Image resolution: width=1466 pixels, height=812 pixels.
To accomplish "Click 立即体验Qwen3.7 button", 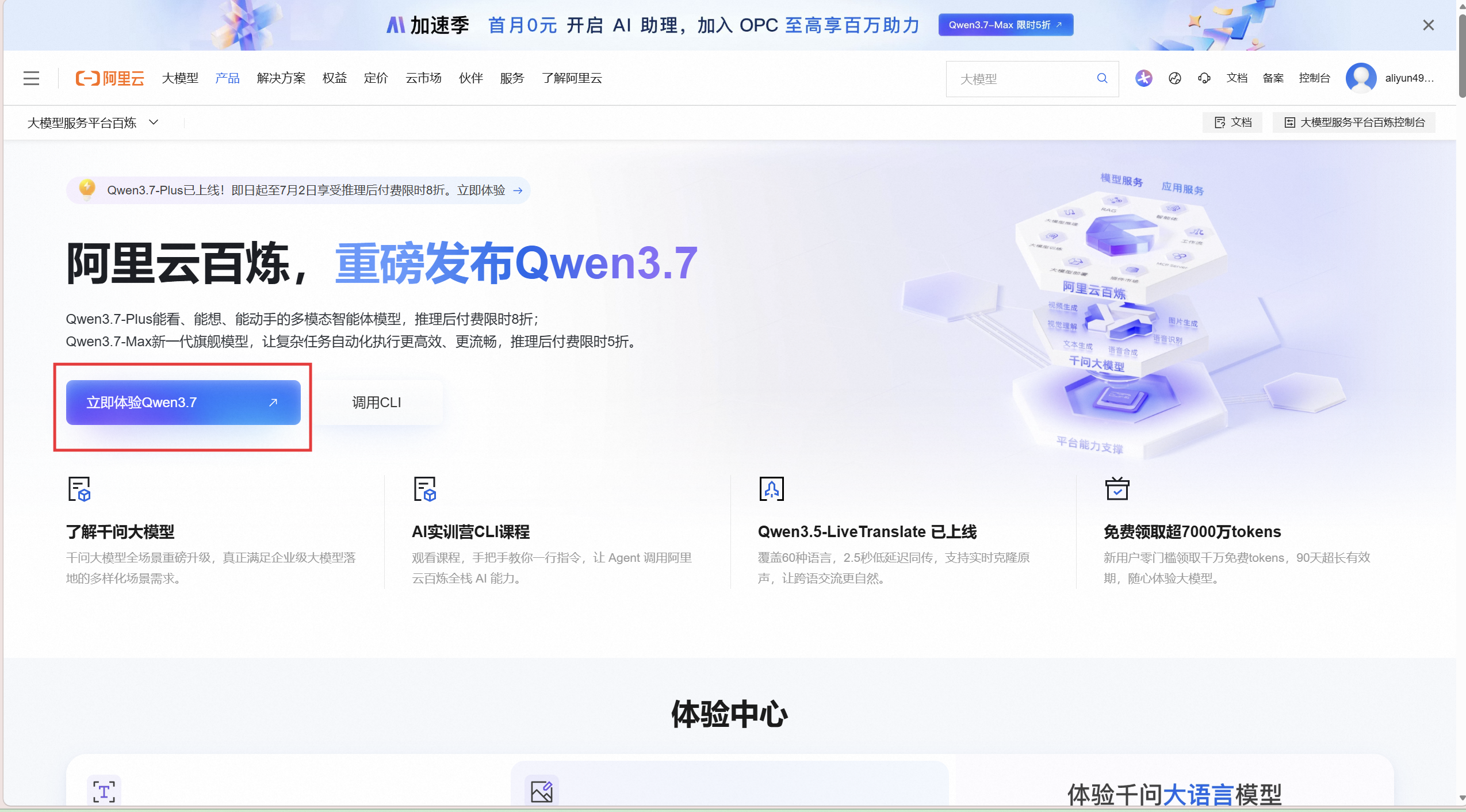I will click(x=183, y=403).
